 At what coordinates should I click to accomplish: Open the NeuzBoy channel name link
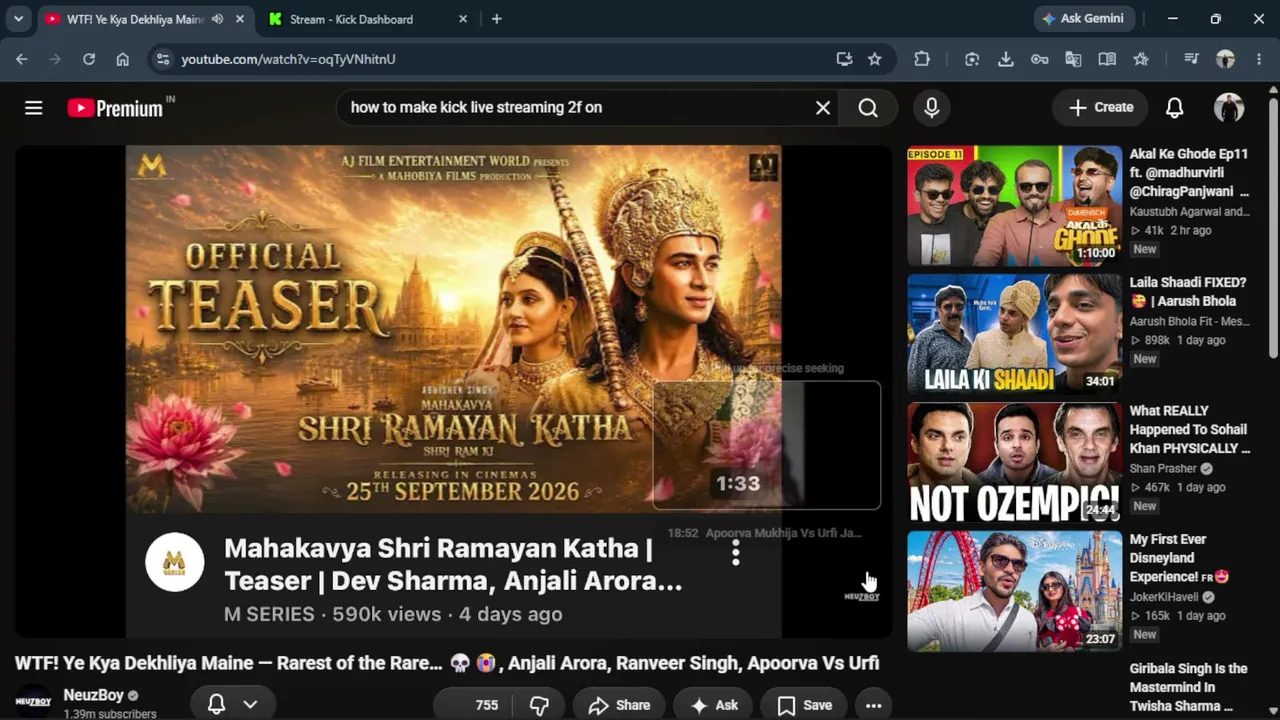coord(93,695)
